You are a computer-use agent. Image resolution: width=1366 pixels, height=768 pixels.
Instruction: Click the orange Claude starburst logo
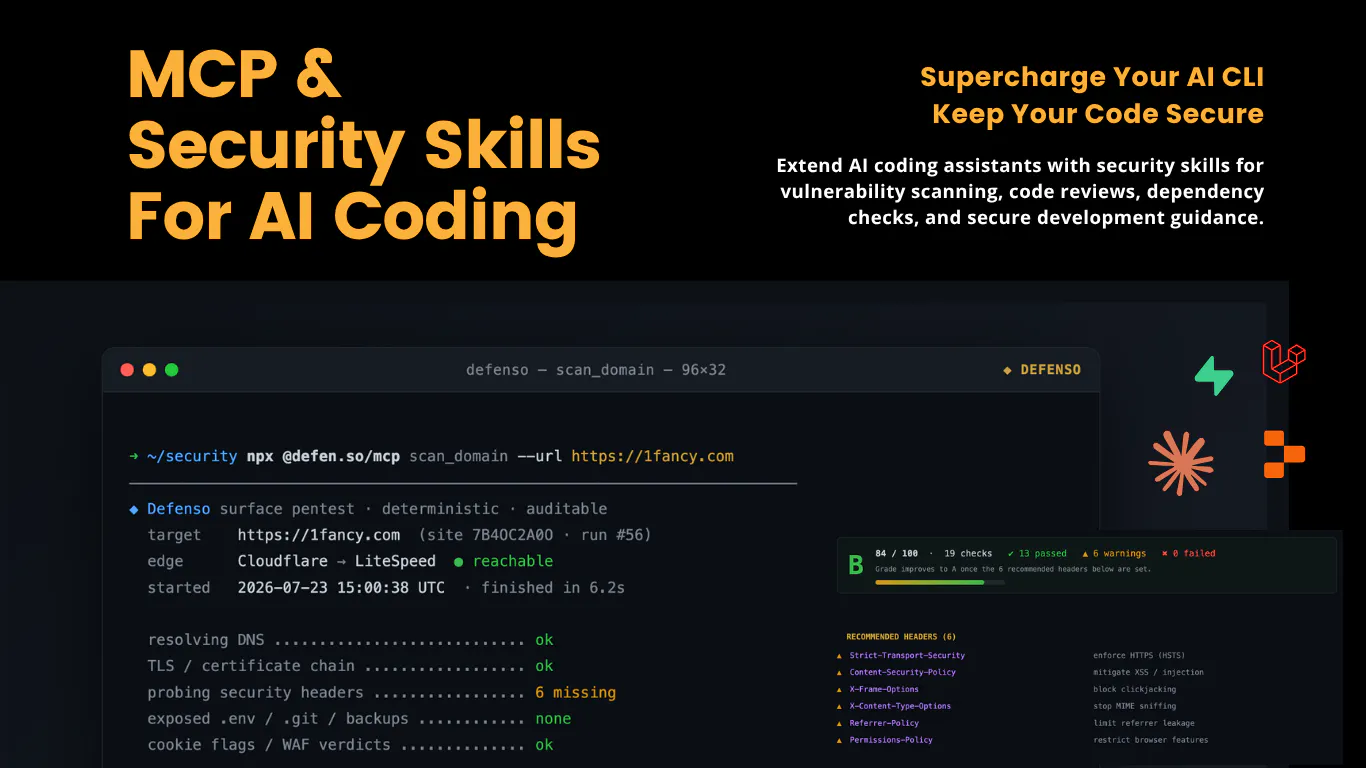[1181, 464]
